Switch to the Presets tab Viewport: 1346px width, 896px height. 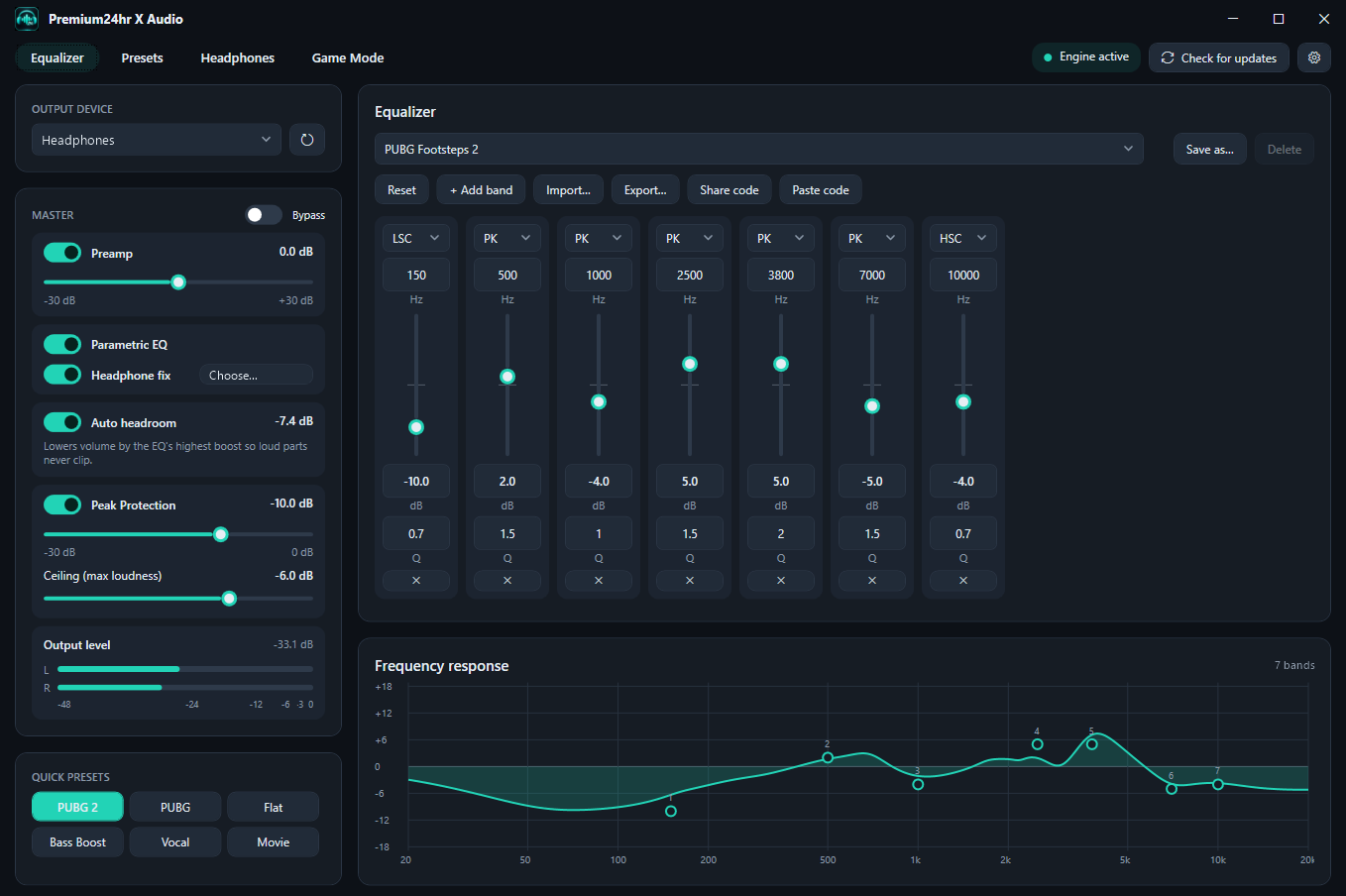tap(143, 57)
